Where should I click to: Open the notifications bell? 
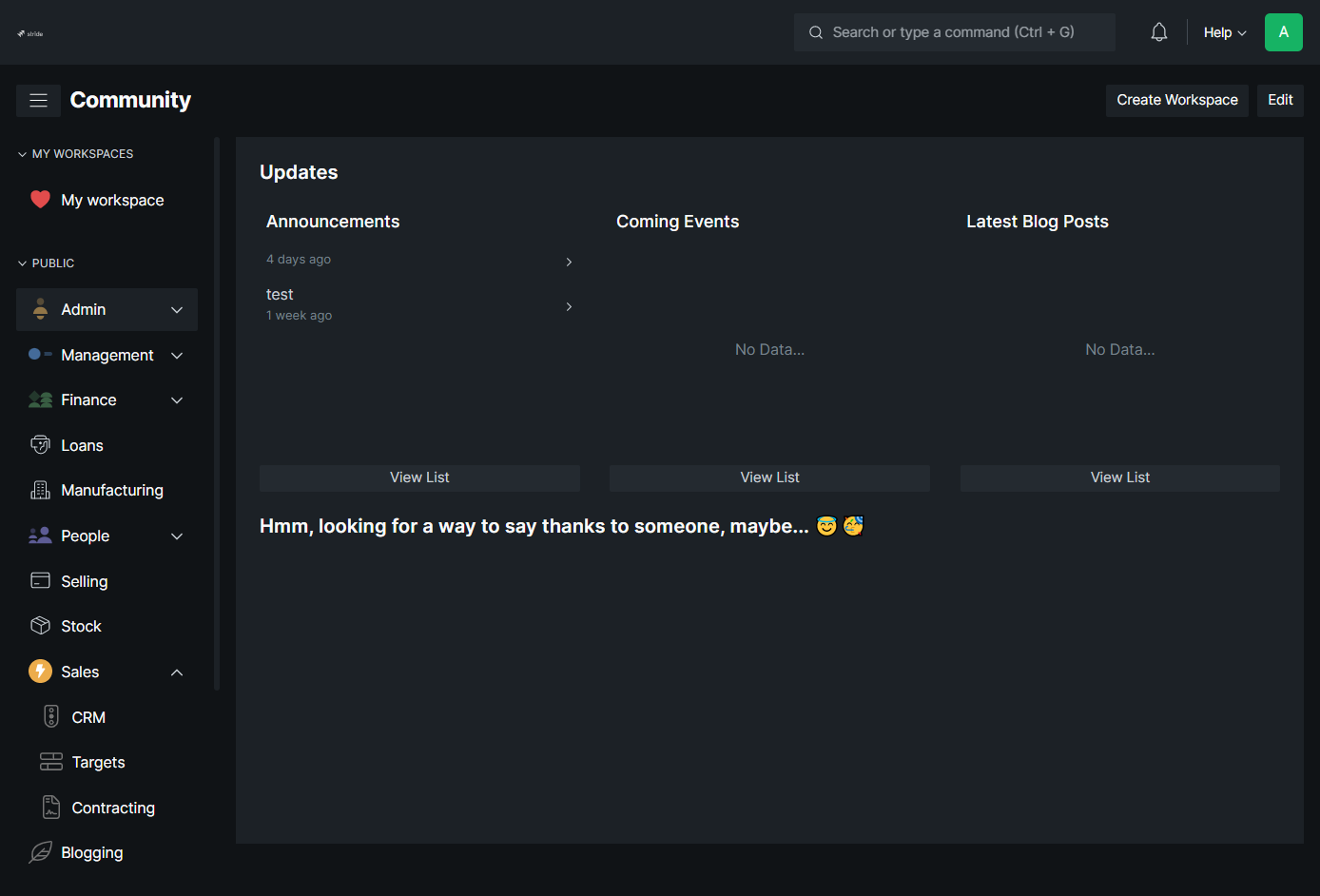(x=1158, y=32)
